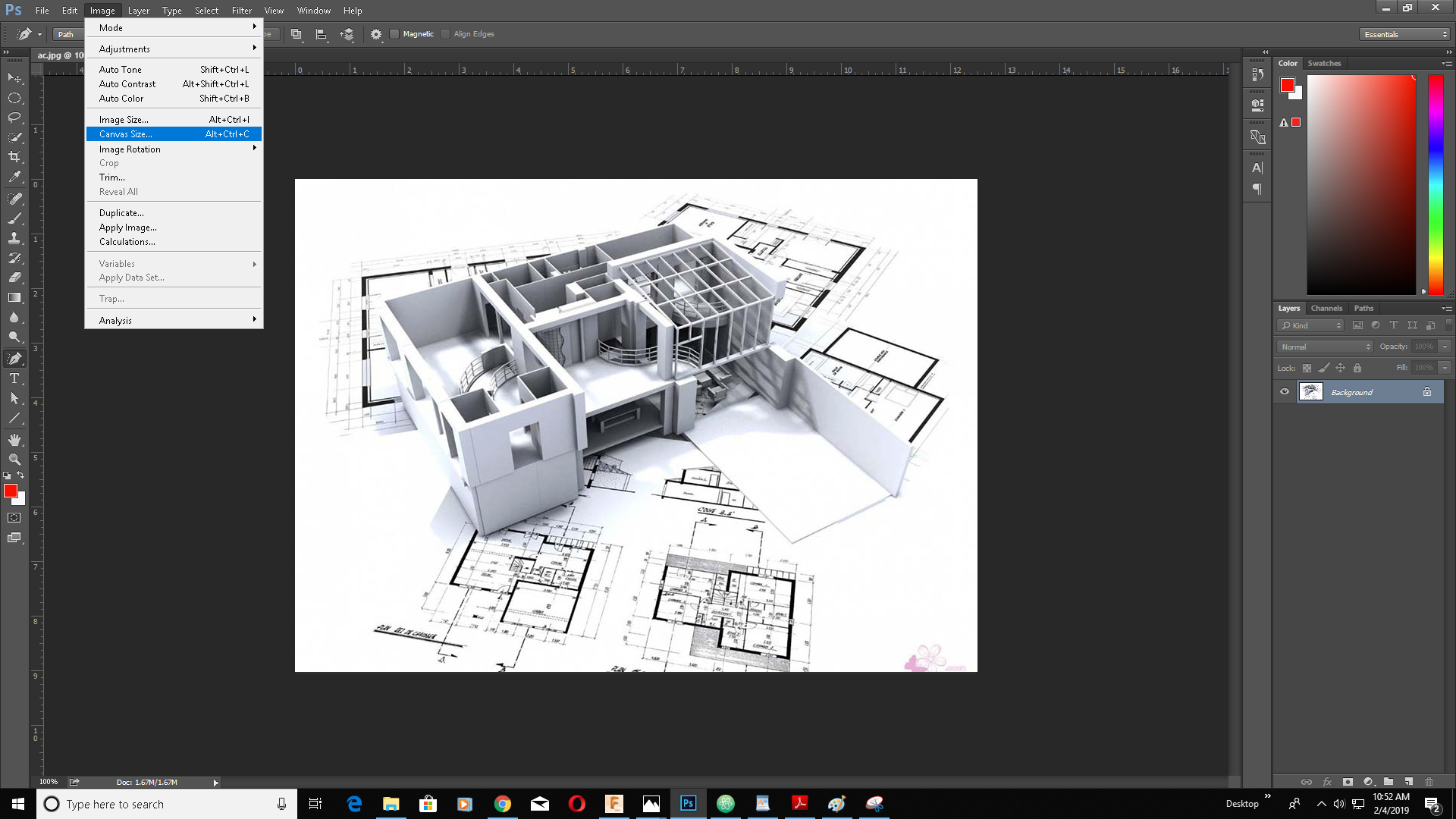
Task: Open the Normal blend mode dropdown
Action: click(1325, 347)
